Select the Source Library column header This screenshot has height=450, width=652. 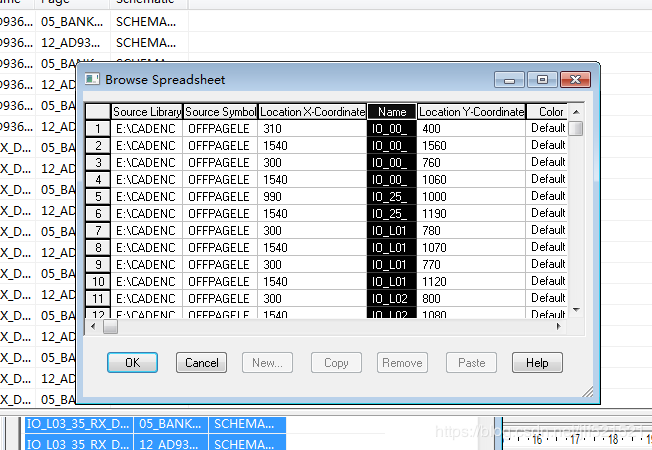coord(147,112)
